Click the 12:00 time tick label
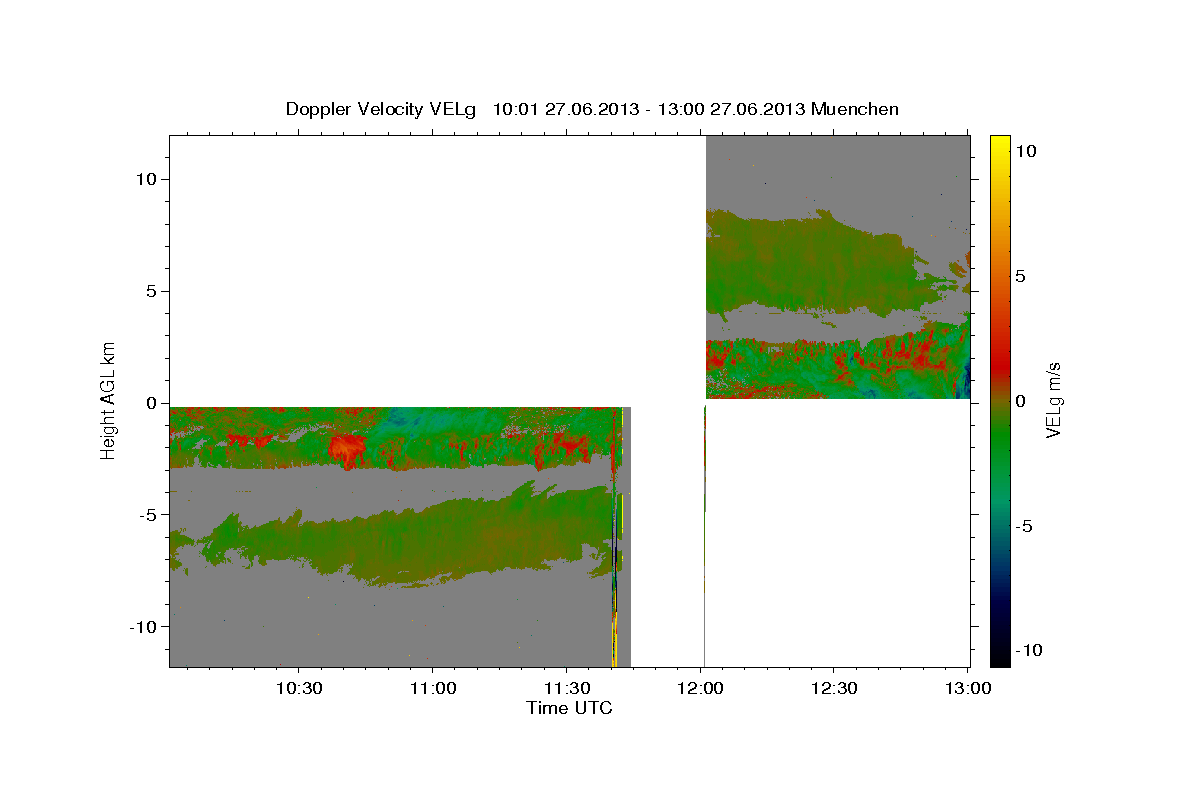The height and width of the screenshot is (800, 1200). pos(701,688)
